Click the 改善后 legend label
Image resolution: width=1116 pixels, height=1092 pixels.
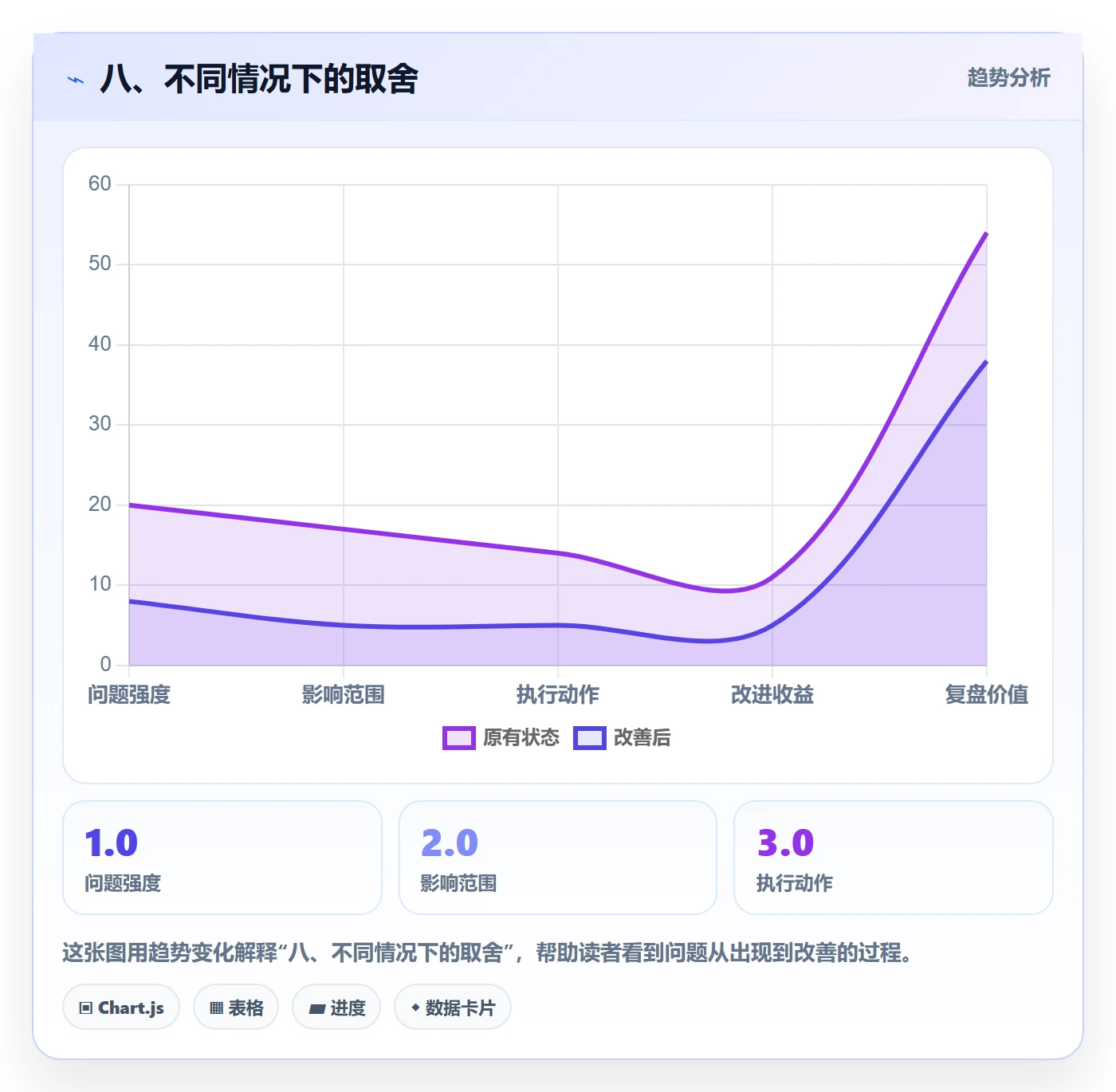642,738
